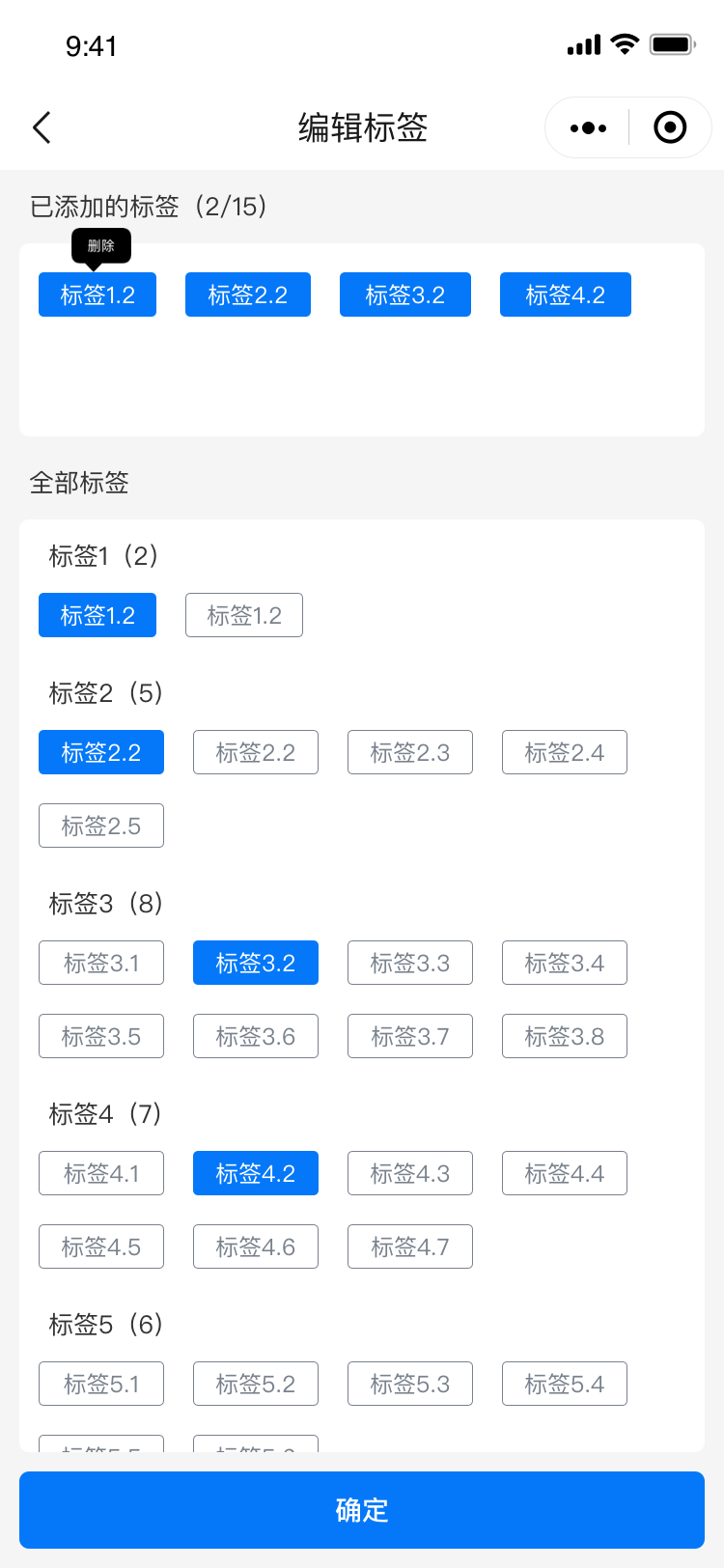Select the 标签3.6 tag chip
Image resolution: width=724 pixels, height=1568 pixels.
click(256, 1036)
